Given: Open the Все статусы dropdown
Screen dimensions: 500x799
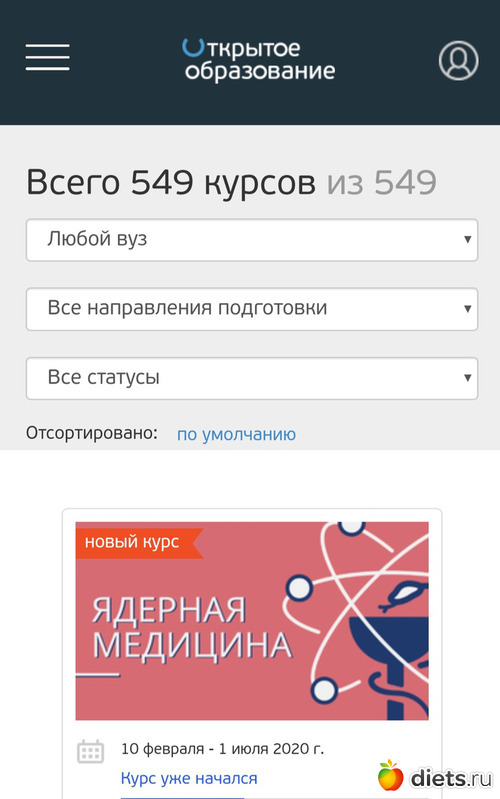Looking at the screenshot, I should click(x=252, y=378).
